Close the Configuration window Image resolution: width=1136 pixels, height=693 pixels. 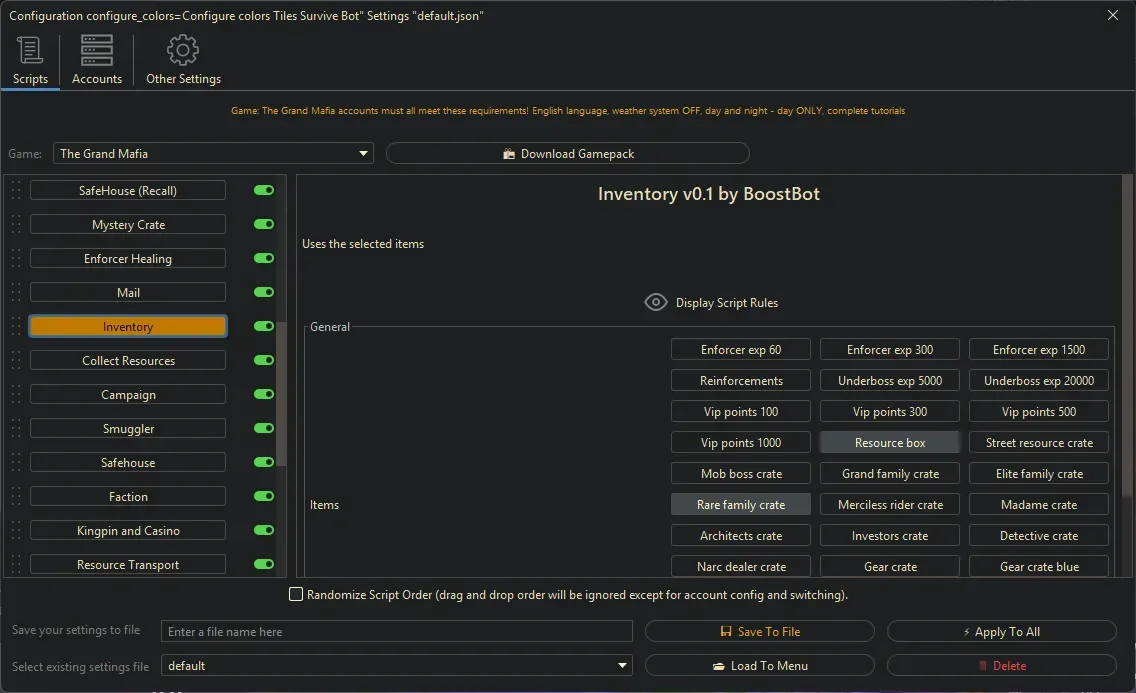pos(1113,15)
